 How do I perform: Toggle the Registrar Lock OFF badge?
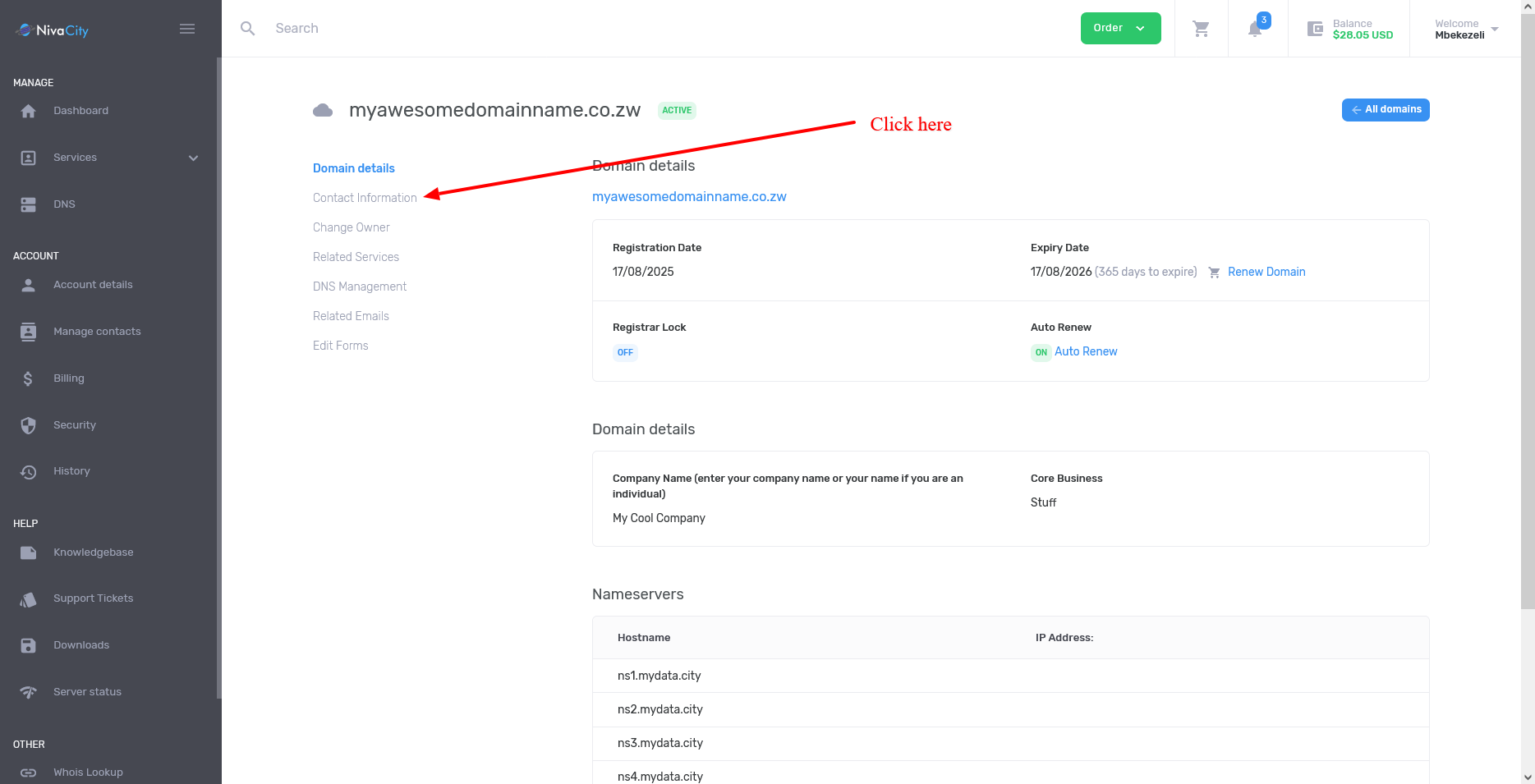tap(625, 353)
